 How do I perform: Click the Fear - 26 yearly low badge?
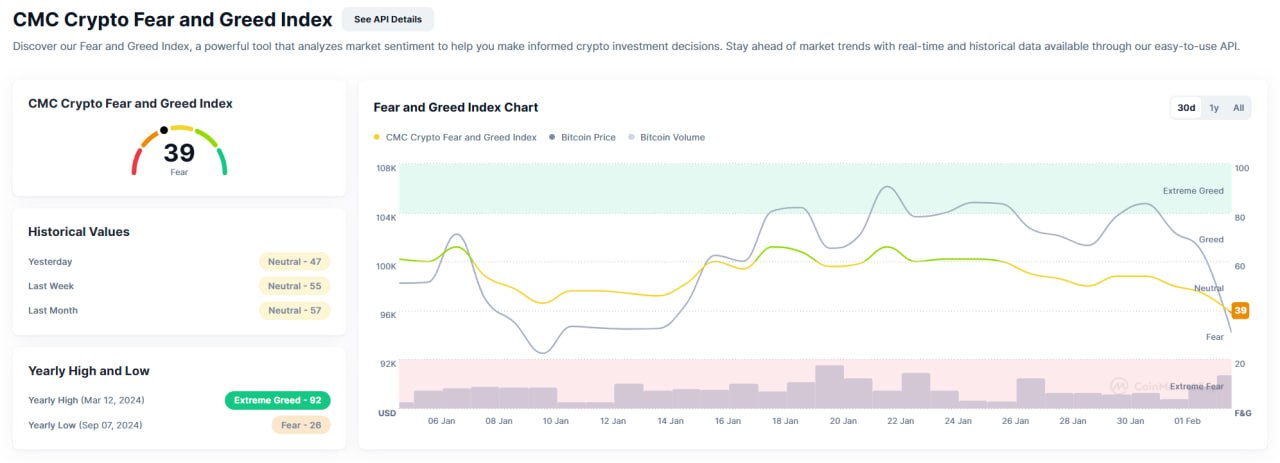point(300,425)
